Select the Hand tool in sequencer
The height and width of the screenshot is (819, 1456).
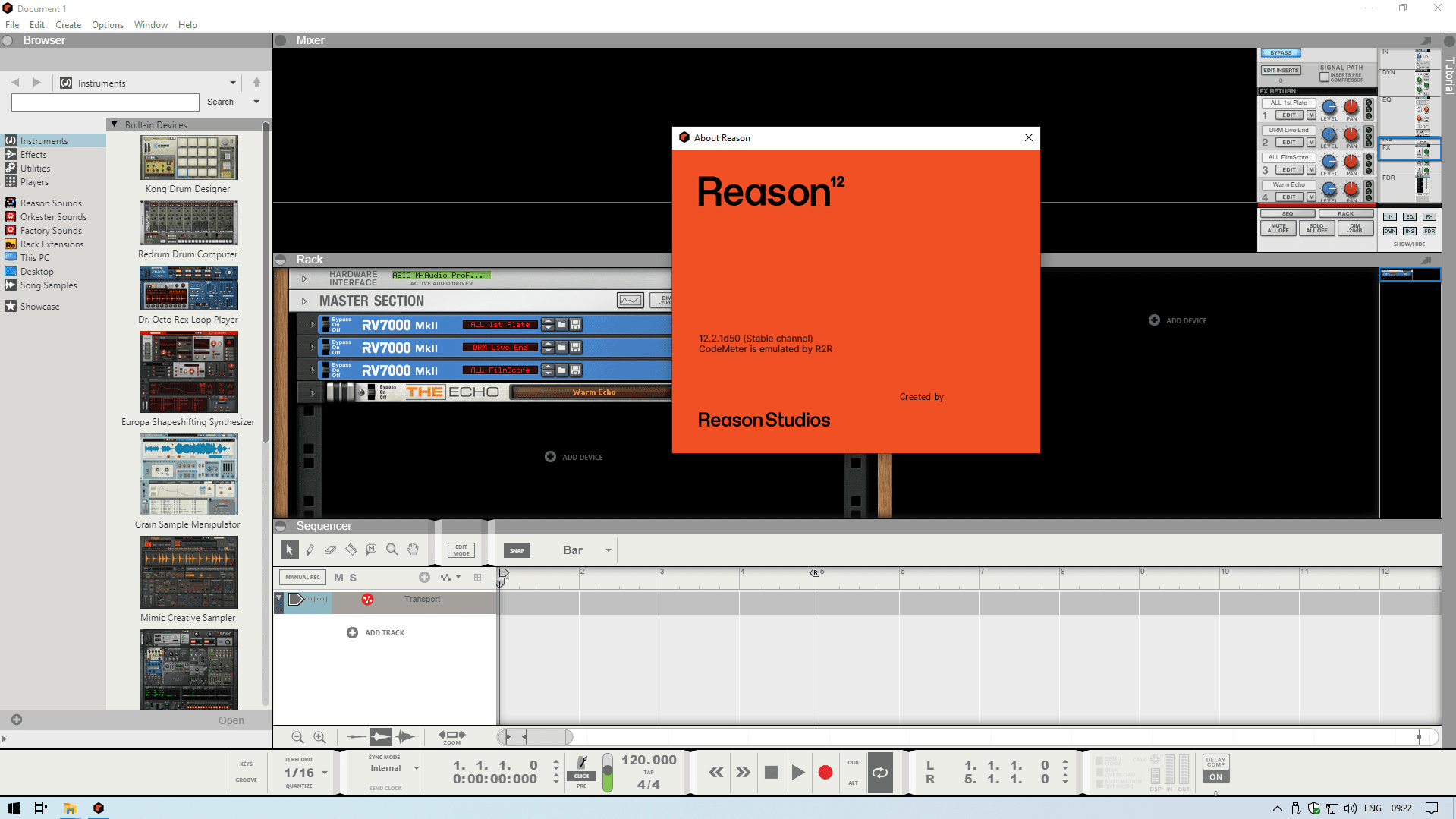pyautogui.click(x=412, y=550)
